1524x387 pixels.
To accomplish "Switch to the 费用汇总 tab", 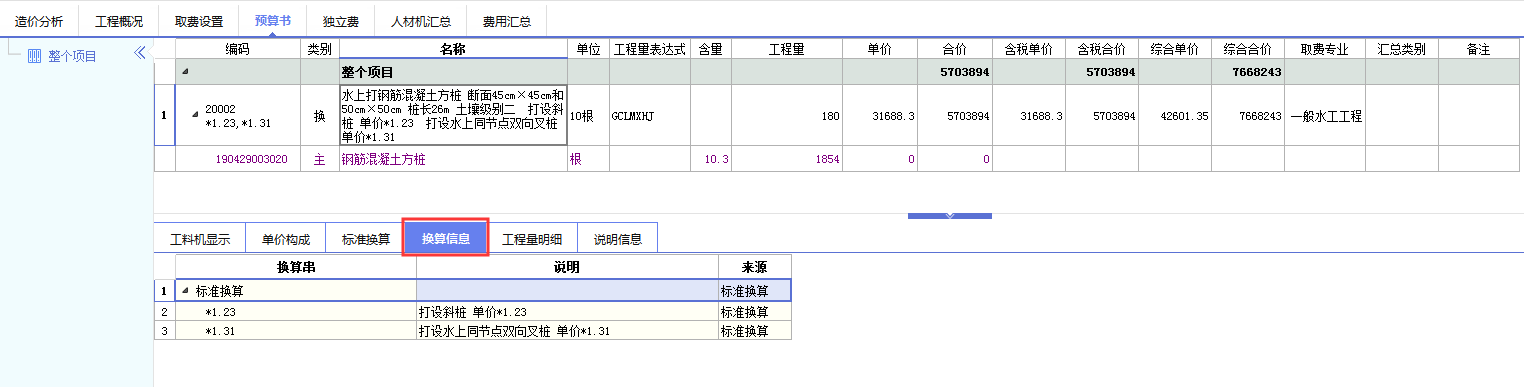I will [507, 21].
